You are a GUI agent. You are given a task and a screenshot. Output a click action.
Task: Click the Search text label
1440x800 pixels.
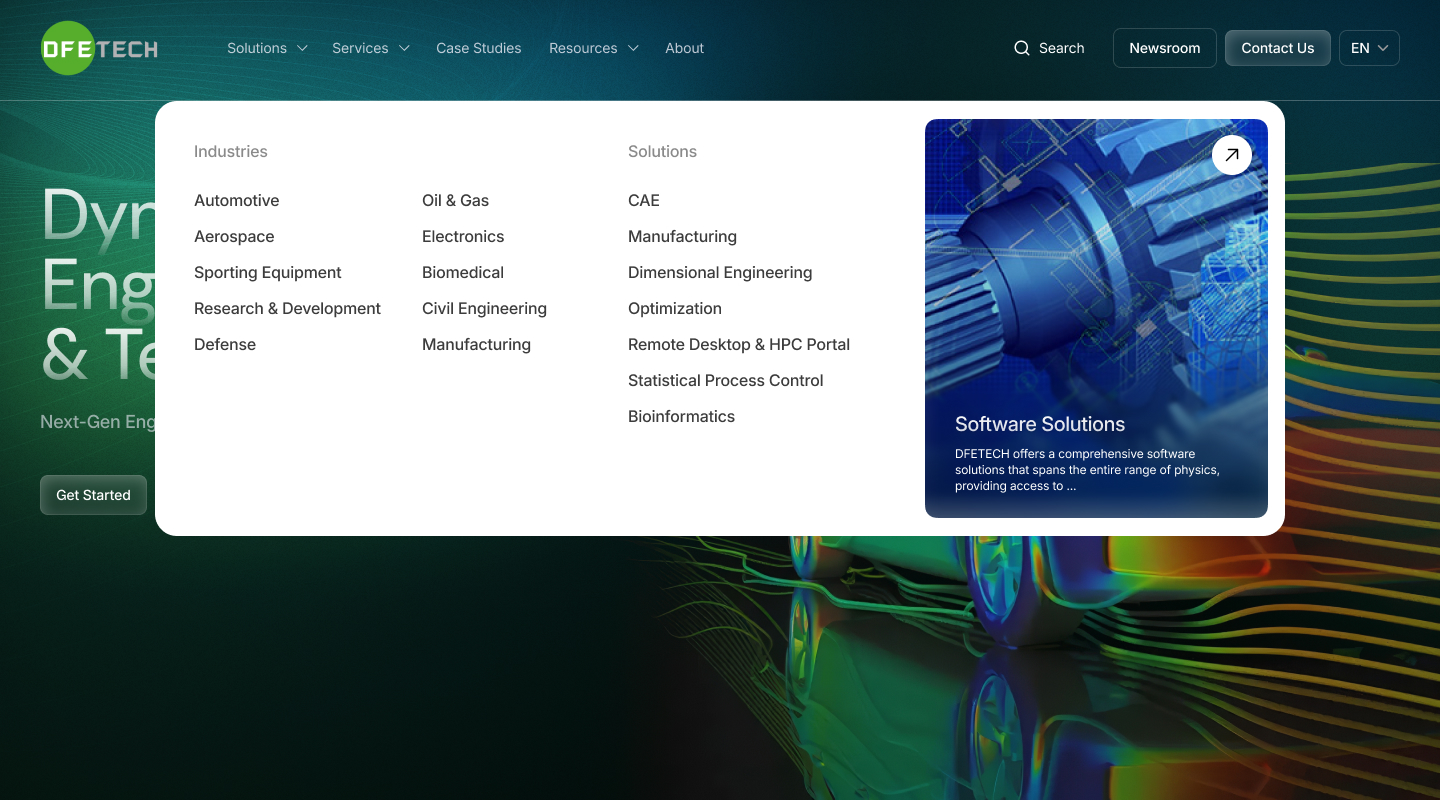pyautogui.click(x=1062, y=48)
